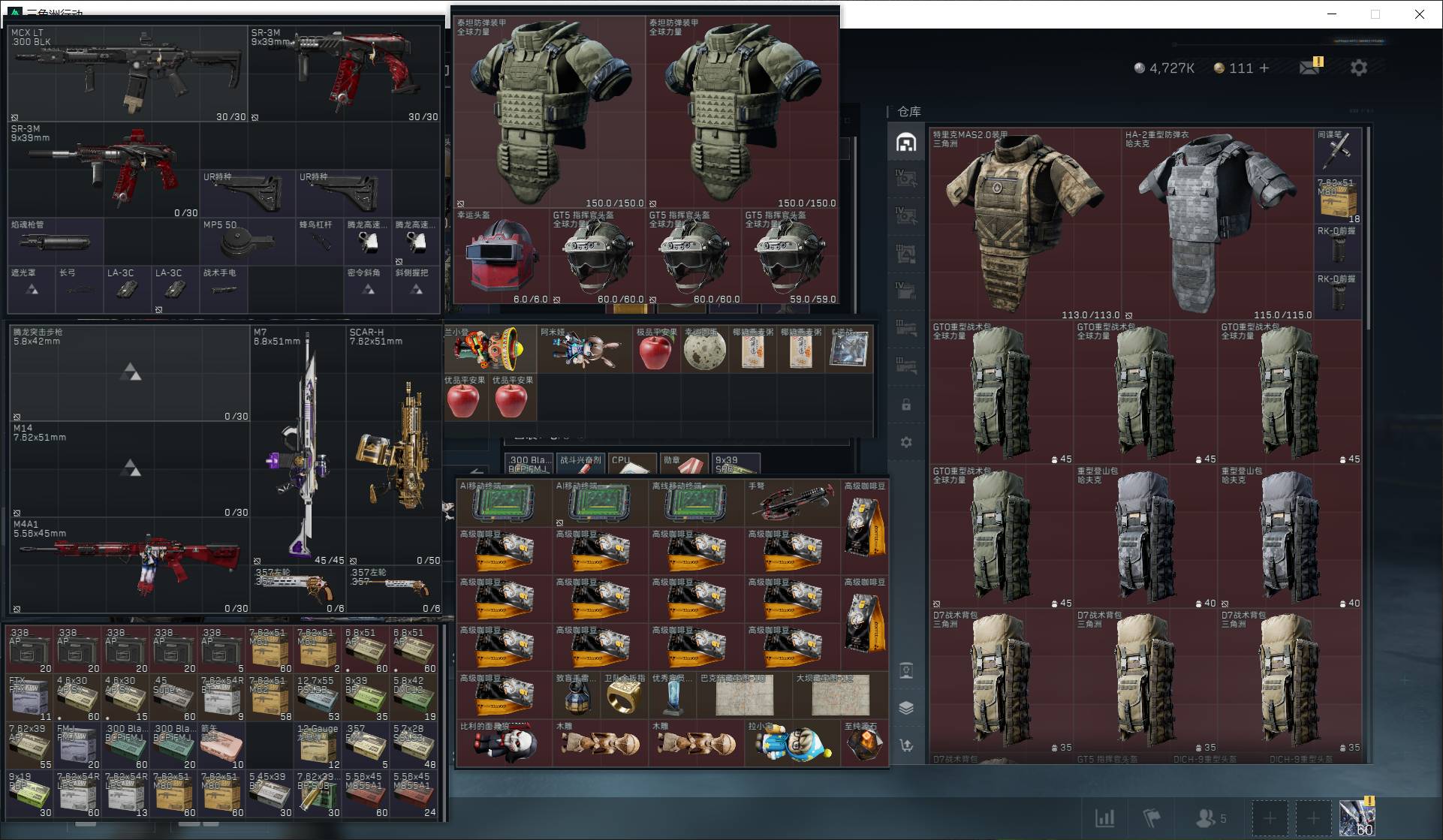Image resolution: width=1443 pixels, height=840 pixels.
Task: Click the cart sort icon at sidebar bottom
Action: 906,745
